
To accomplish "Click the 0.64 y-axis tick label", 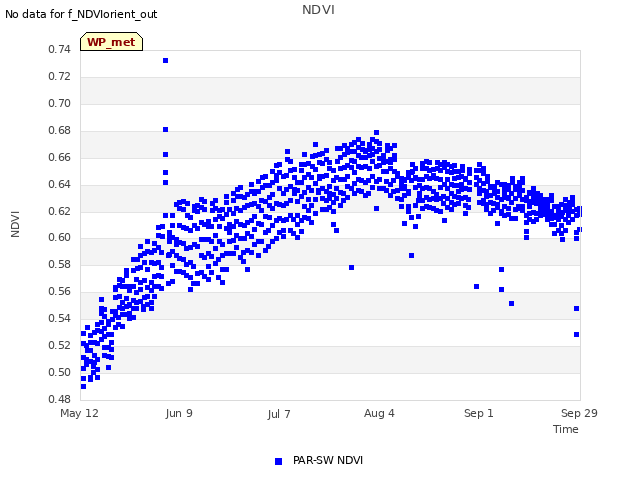I will pyautogui.click(x=59, y=184).
